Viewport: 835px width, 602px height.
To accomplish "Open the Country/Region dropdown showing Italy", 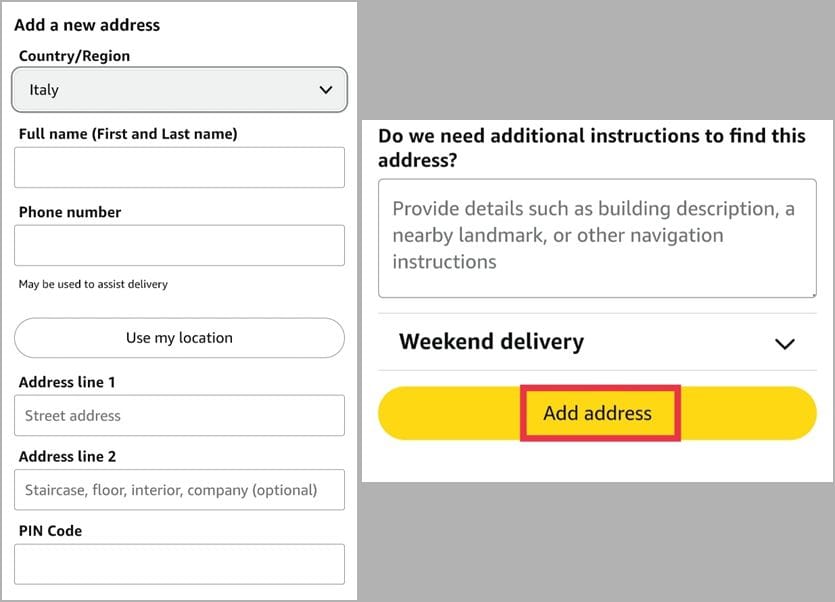I will (x=179, y=90).
